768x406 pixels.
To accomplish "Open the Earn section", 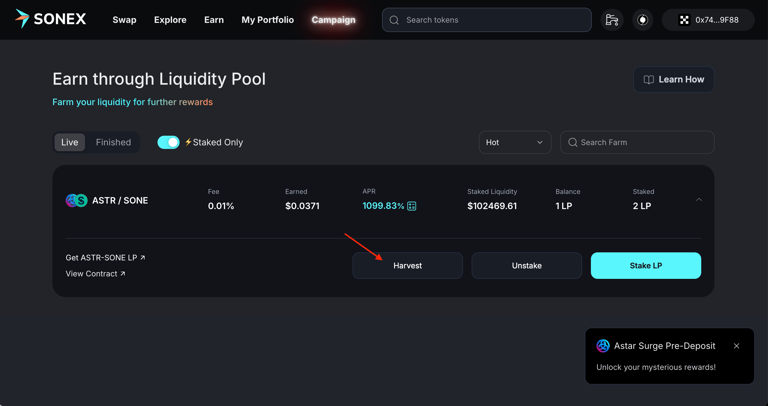I will (x=214, y=20).
